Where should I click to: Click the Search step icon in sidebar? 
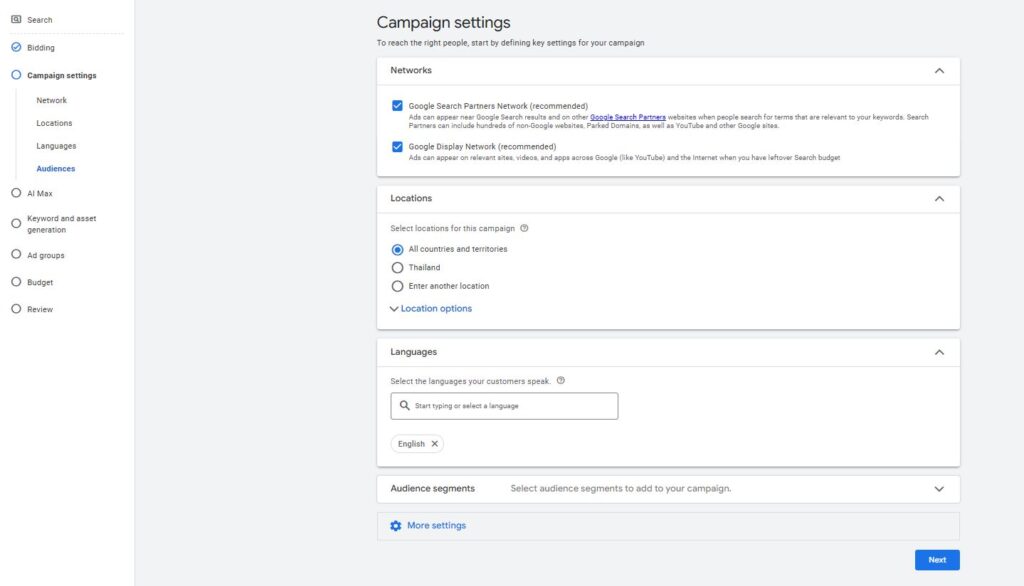coord(16,20)
